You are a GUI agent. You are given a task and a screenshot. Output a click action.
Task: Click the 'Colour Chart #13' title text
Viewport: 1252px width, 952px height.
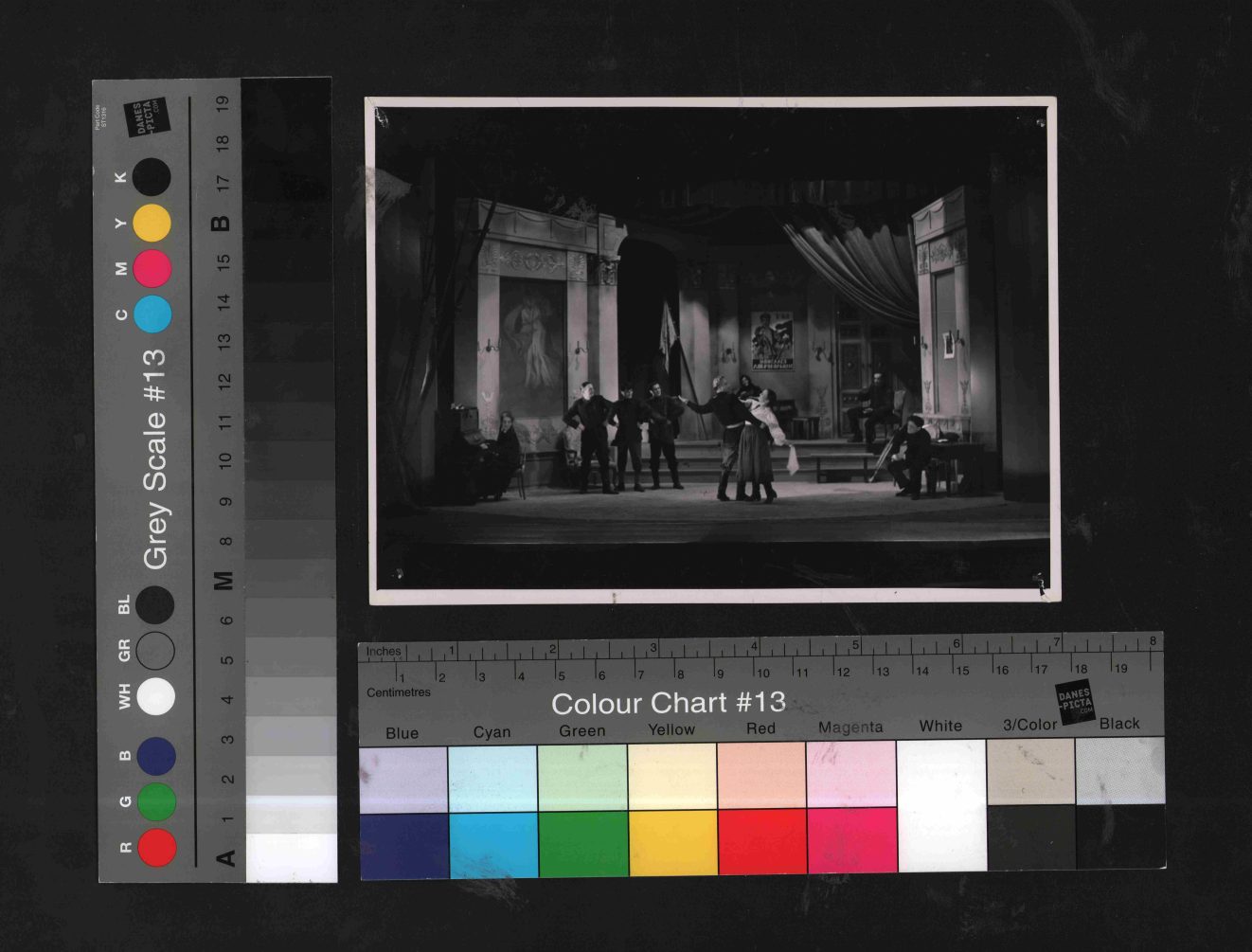(668, 703)
